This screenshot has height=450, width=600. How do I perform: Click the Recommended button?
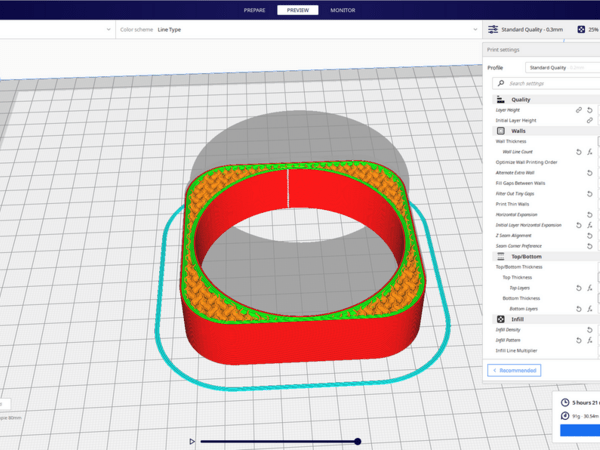pyautogui.click(x=515, y=370)
